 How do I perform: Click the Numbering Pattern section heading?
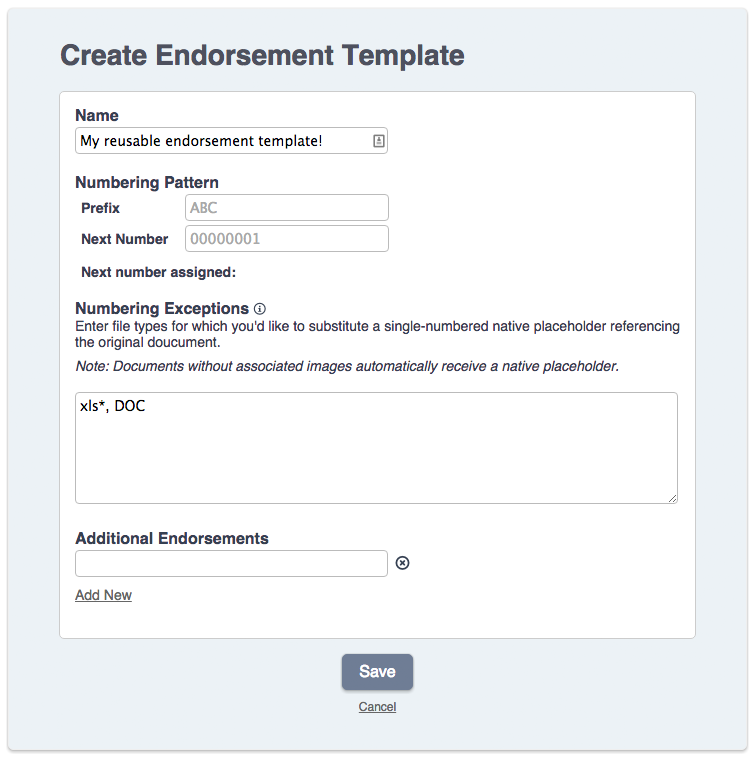[147, 182]
